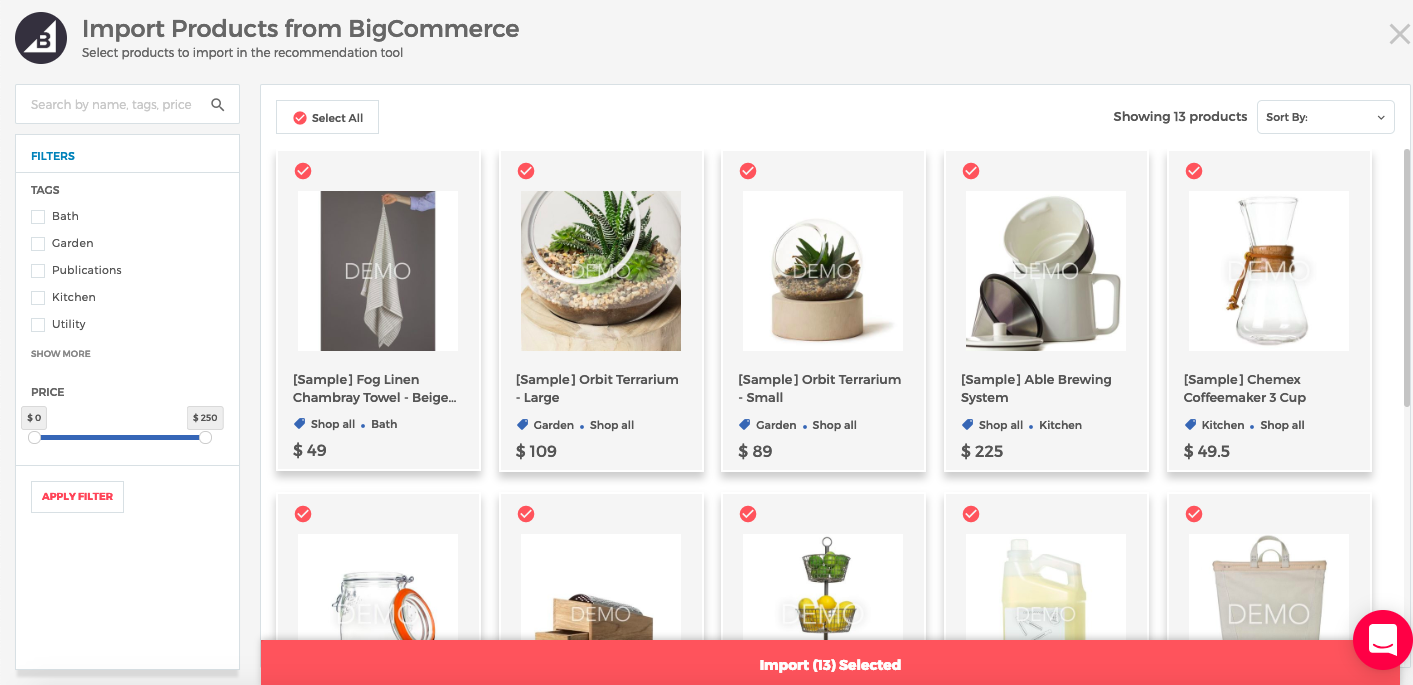Screen dimensions: 1413x685
Task: Deselect the Able Brewing System checkmark
Action: coord(971,171)
